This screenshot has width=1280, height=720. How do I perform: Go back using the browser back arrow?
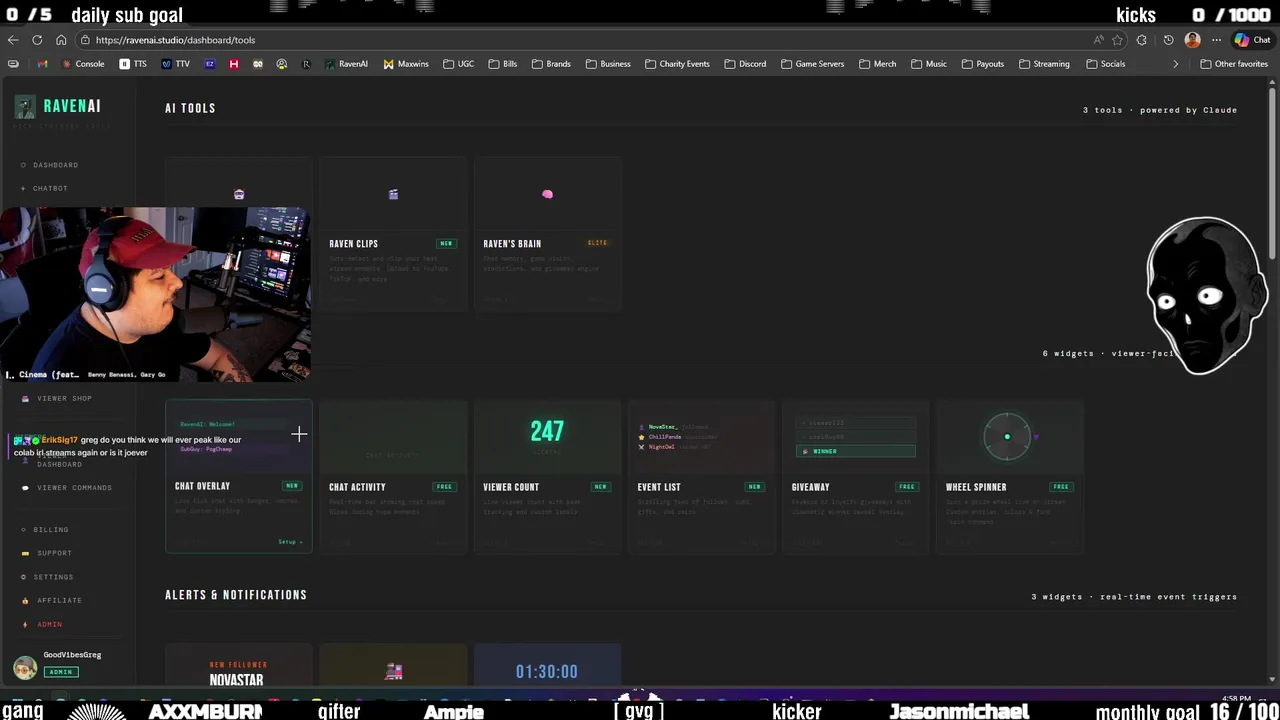pyautogui.click(x=13, y=40)
